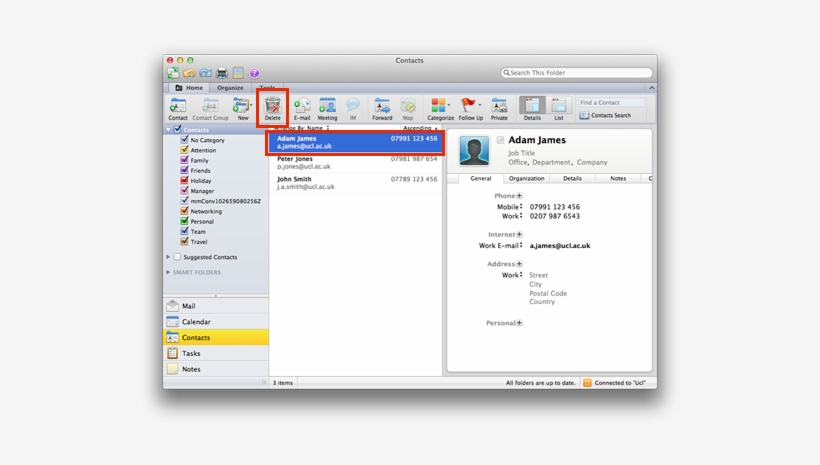Open the Categorize dropdown arrow
The width and height of the screenshot is (820, 465).
[449, 105]
